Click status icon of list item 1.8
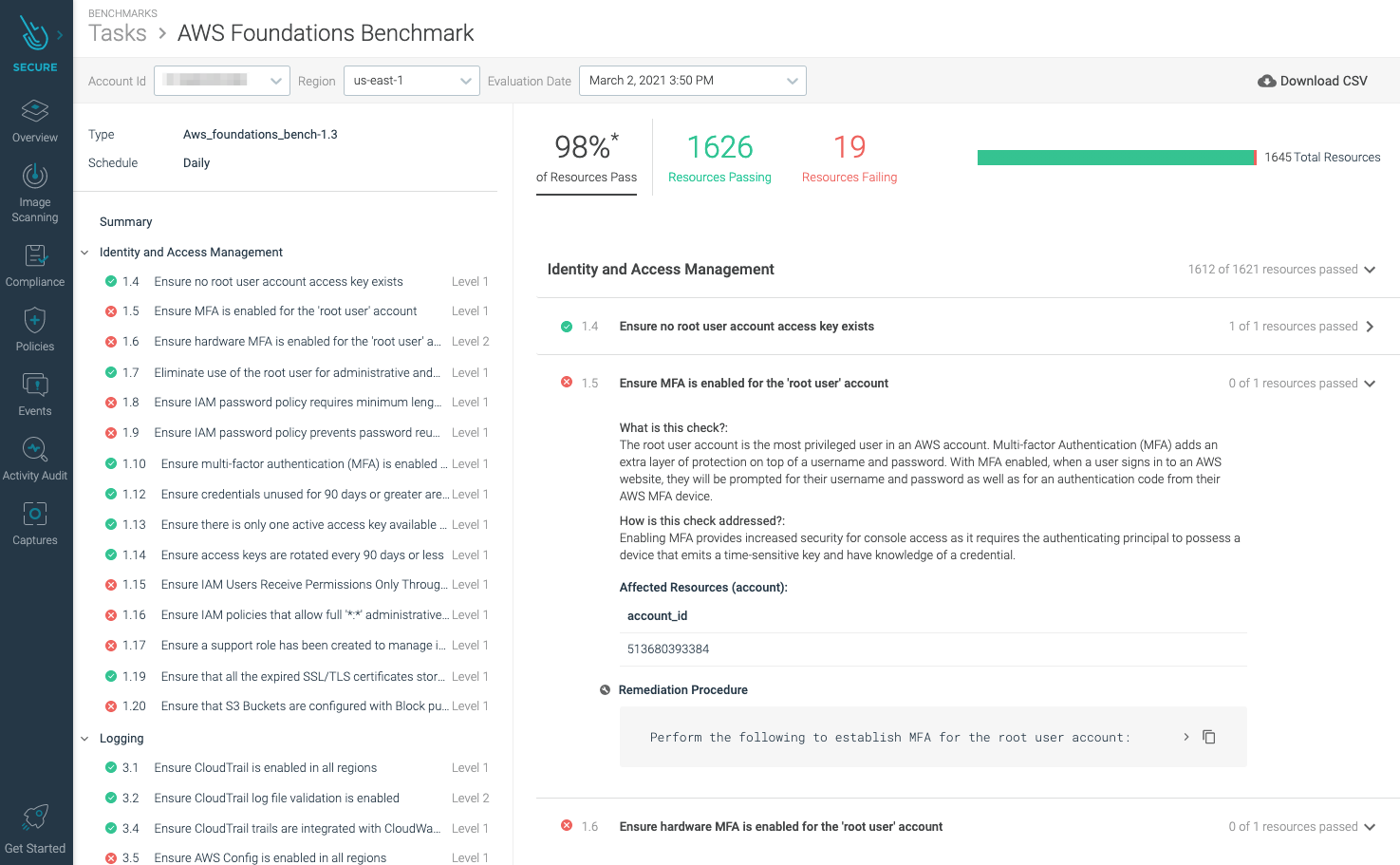Viewport: 1400px width, 865px height. 111,403
